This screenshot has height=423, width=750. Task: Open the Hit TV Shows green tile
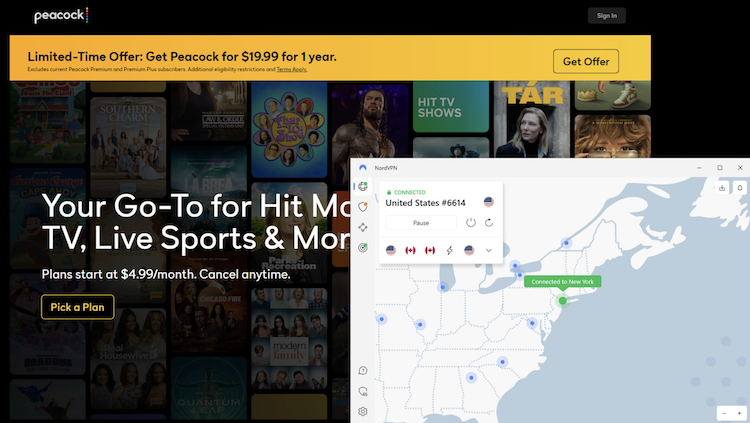[x=451, y=106]
